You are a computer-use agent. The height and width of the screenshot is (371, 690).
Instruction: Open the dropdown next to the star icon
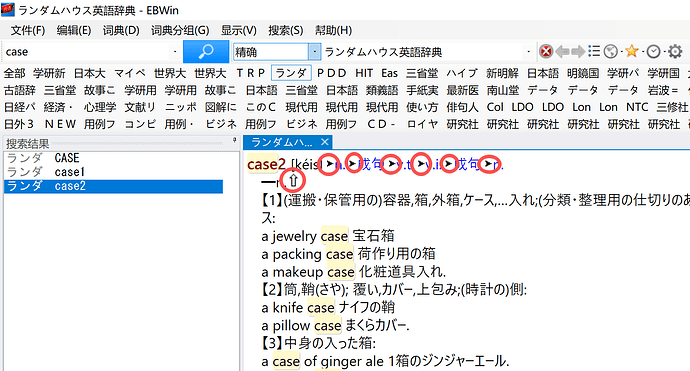coord(642,52)
